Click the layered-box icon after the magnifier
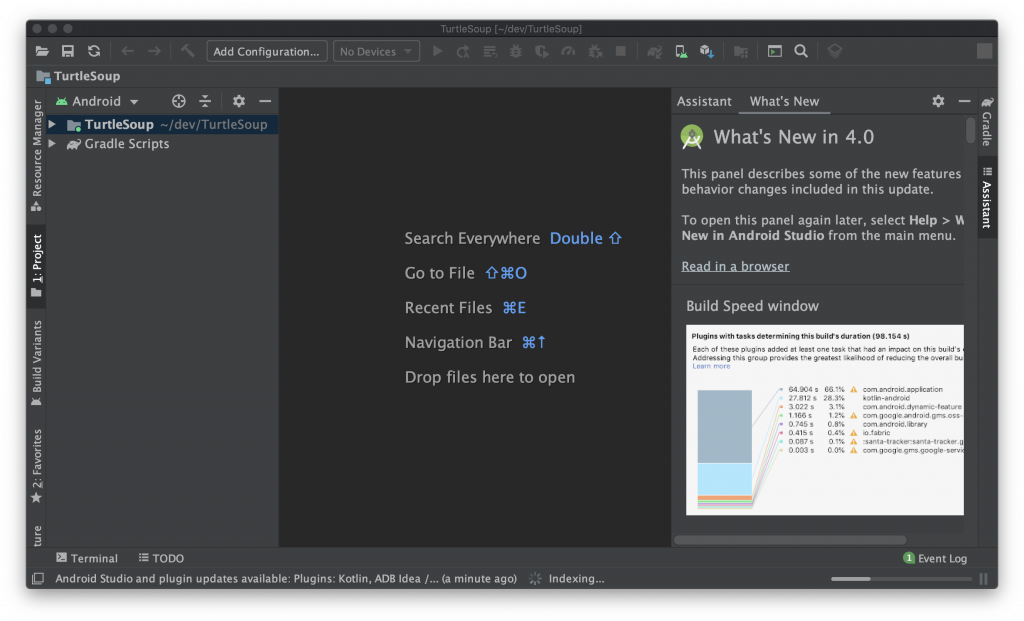Screen dimensions: 1024x621 tap(835, 51)
